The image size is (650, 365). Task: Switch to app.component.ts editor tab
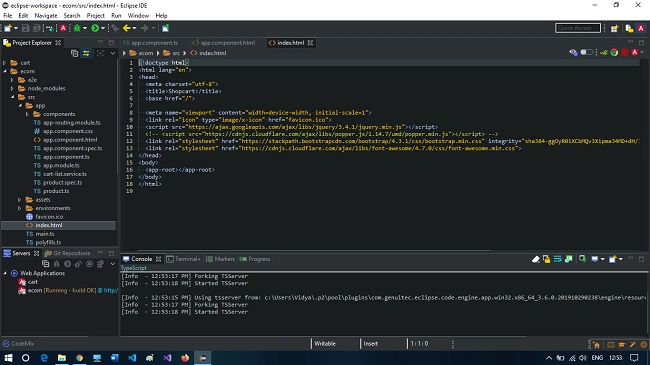(151, 43)
